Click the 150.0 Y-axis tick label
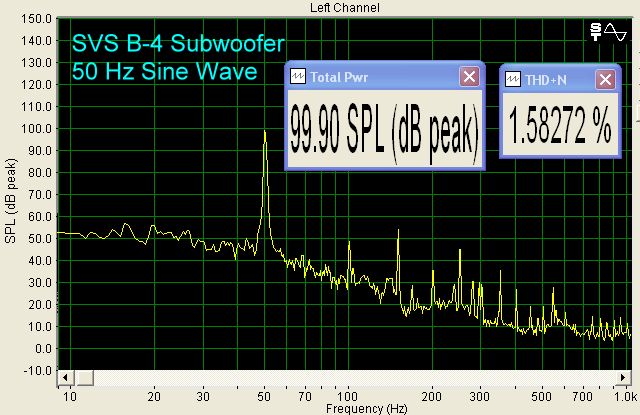The image size is (640, 415). 36,19
